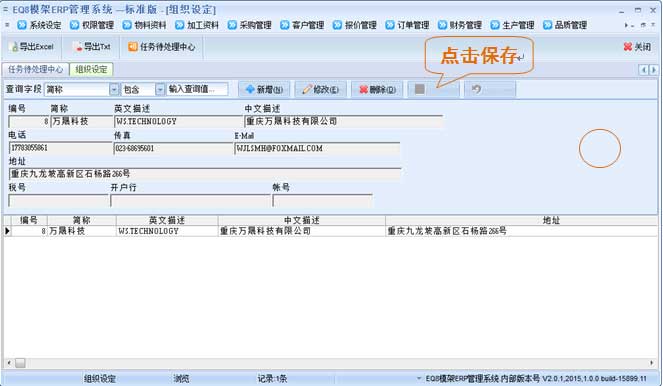Expand the 简称 query field dropdown
Image resolution: width=663 pixels, height=386 pixels.
(x=114, y=89)
